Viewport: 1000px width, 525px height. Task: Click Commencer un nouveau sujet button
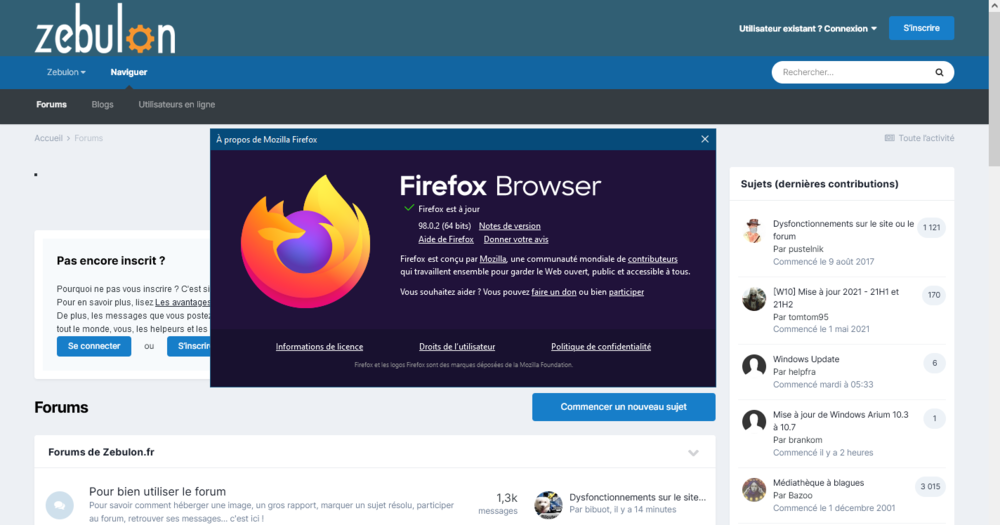coord(623,407)
